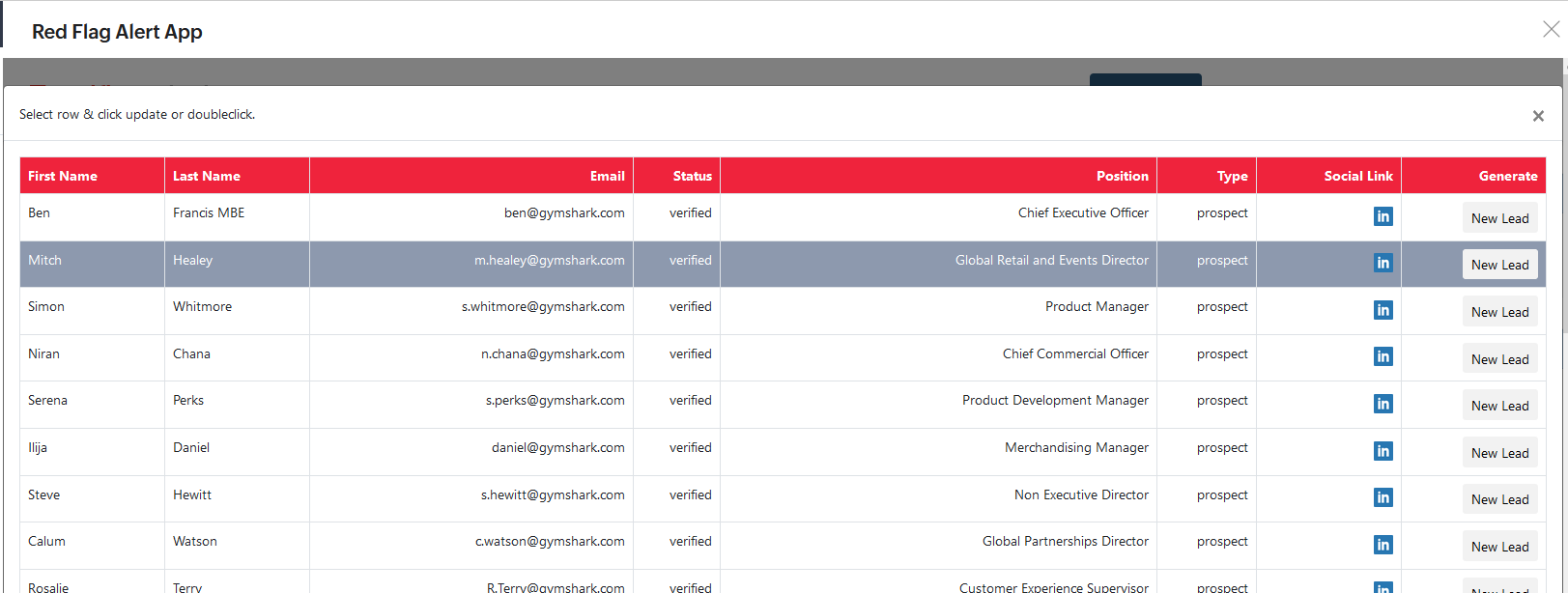Click the Generate column header

(1473, 176)
